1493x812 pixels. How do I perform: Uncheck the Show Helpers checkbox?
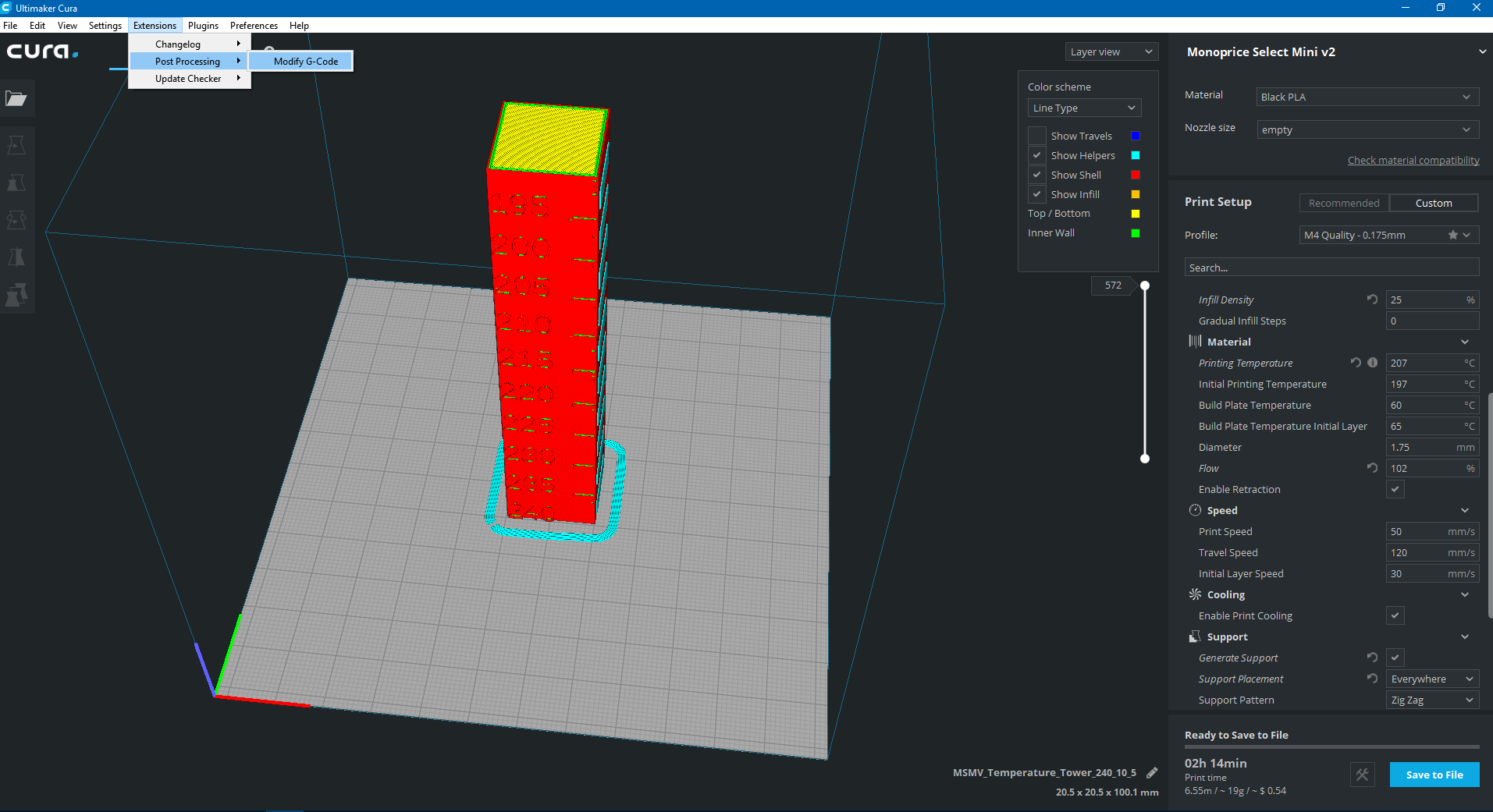[1037, 155]
